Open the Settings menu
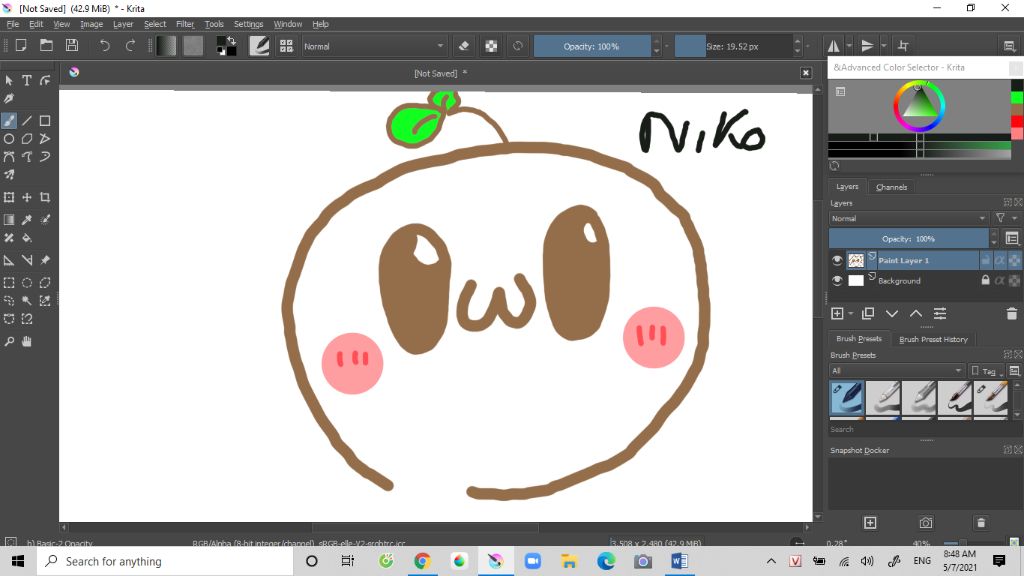1024x576 pixels. click(248, 24)
